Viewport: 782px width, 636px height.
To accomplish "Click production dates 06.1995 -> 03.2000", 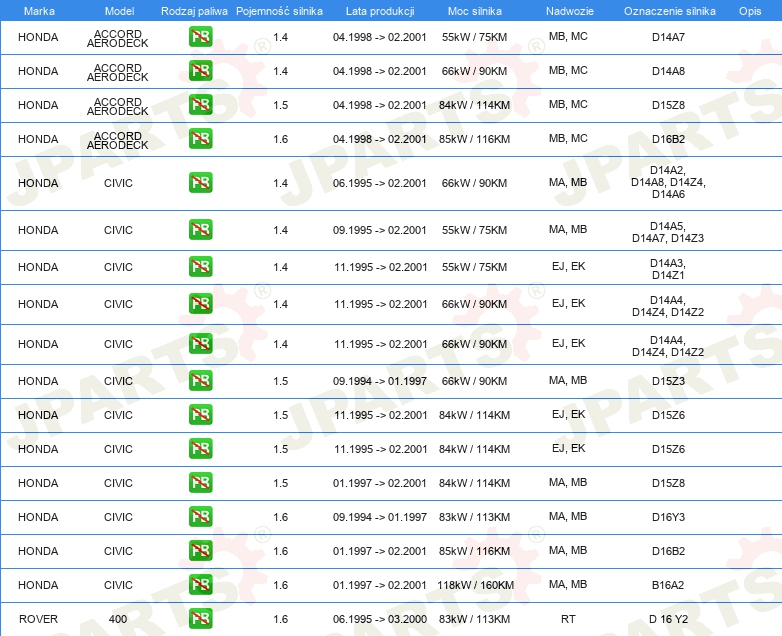I will pos(380,619).
